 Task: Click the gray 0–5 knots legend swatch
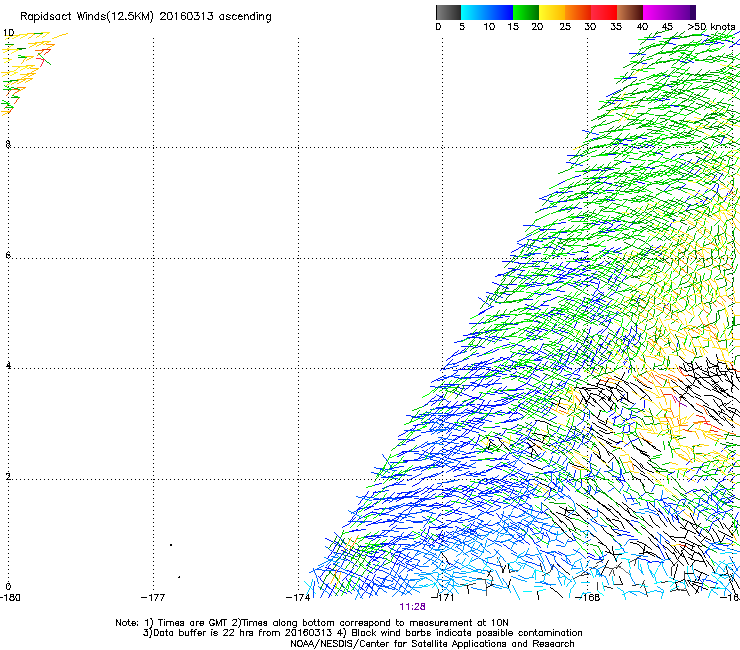coord(448,12)
